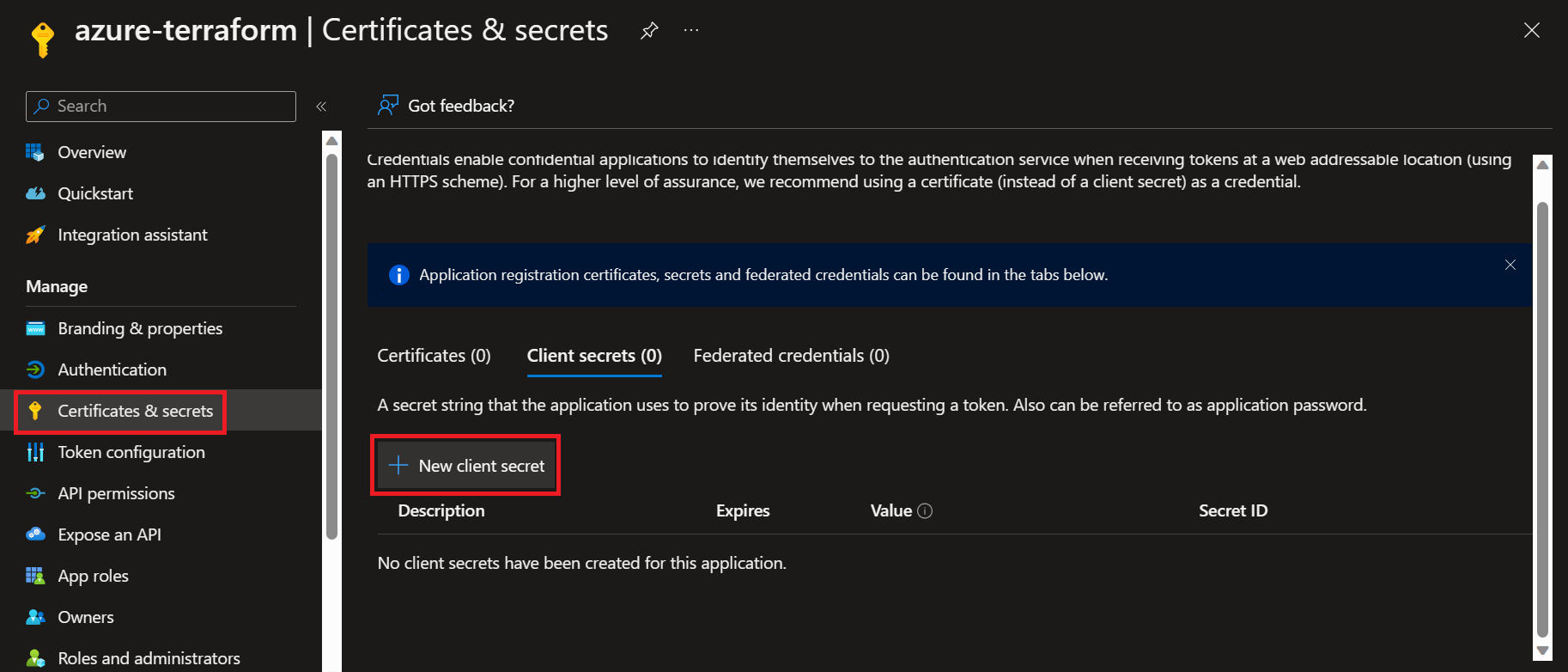
Task: Open API permissions
Action: pyautogui.click(x=116, y=493)
